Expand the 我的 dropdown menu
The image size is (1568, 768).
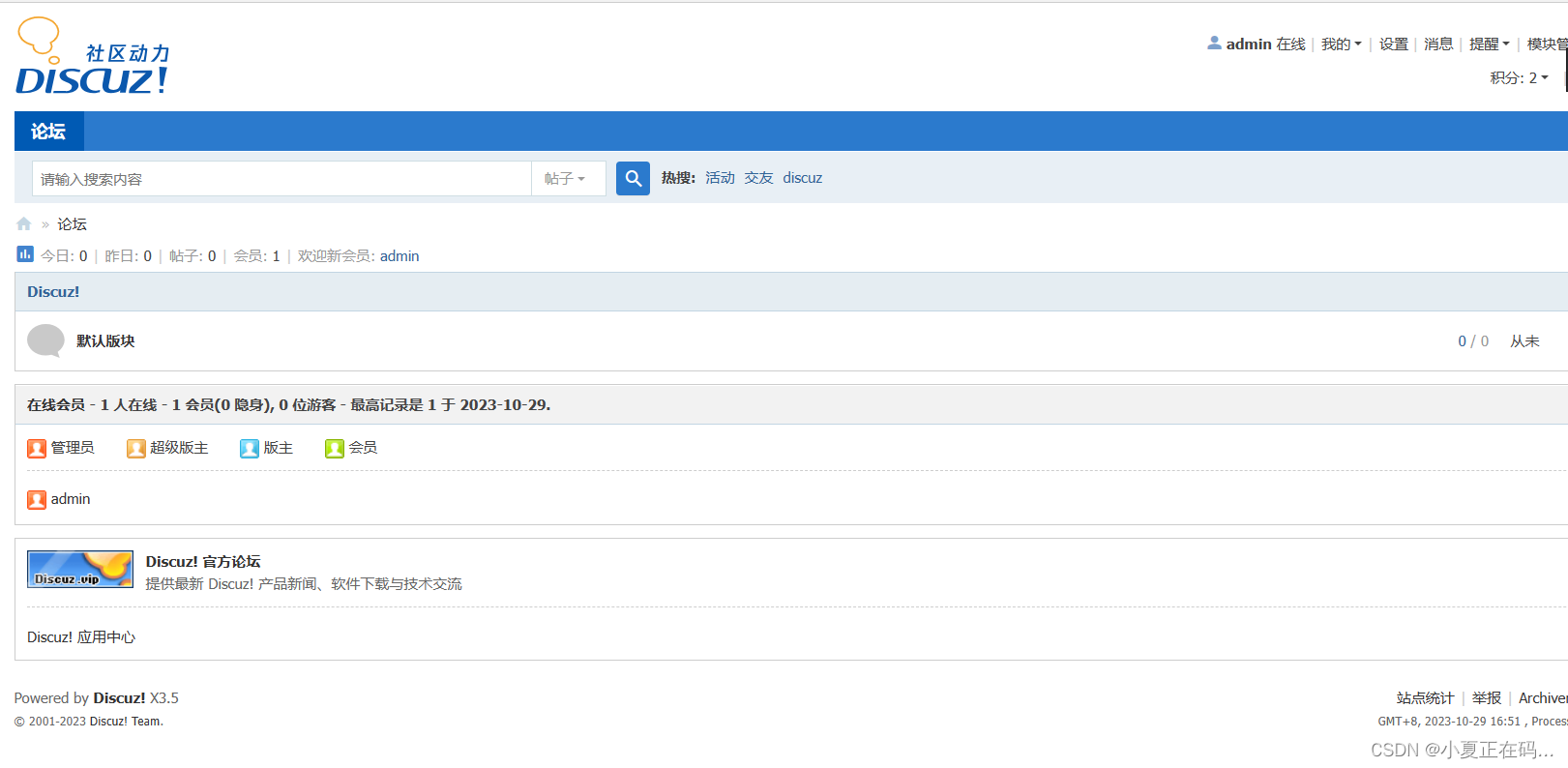coord(1342,44)
